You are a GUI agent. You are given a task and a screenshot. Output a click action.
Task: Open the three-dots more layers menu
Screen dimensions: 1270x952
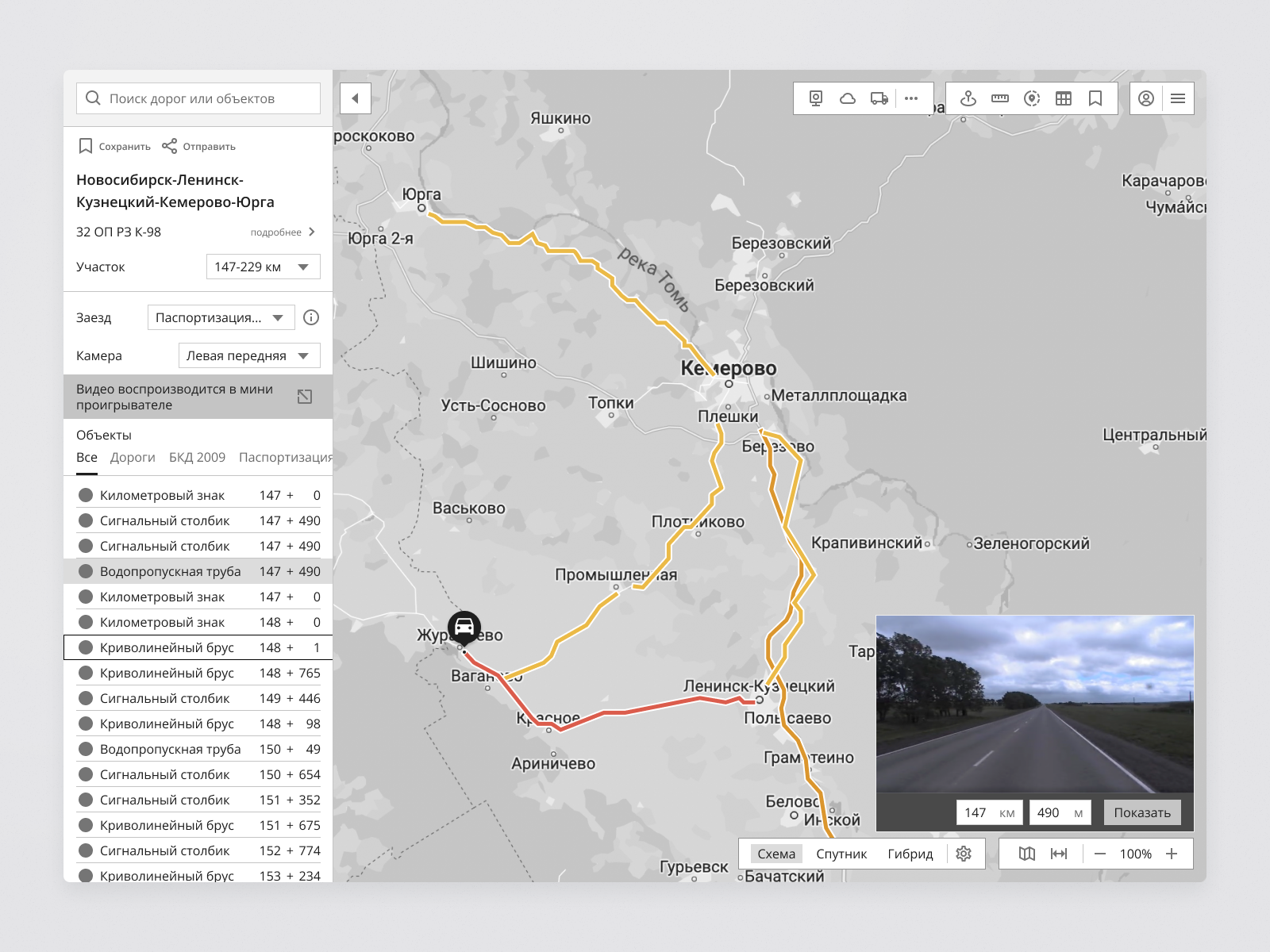pyautogui.click(x=911, y=98)
